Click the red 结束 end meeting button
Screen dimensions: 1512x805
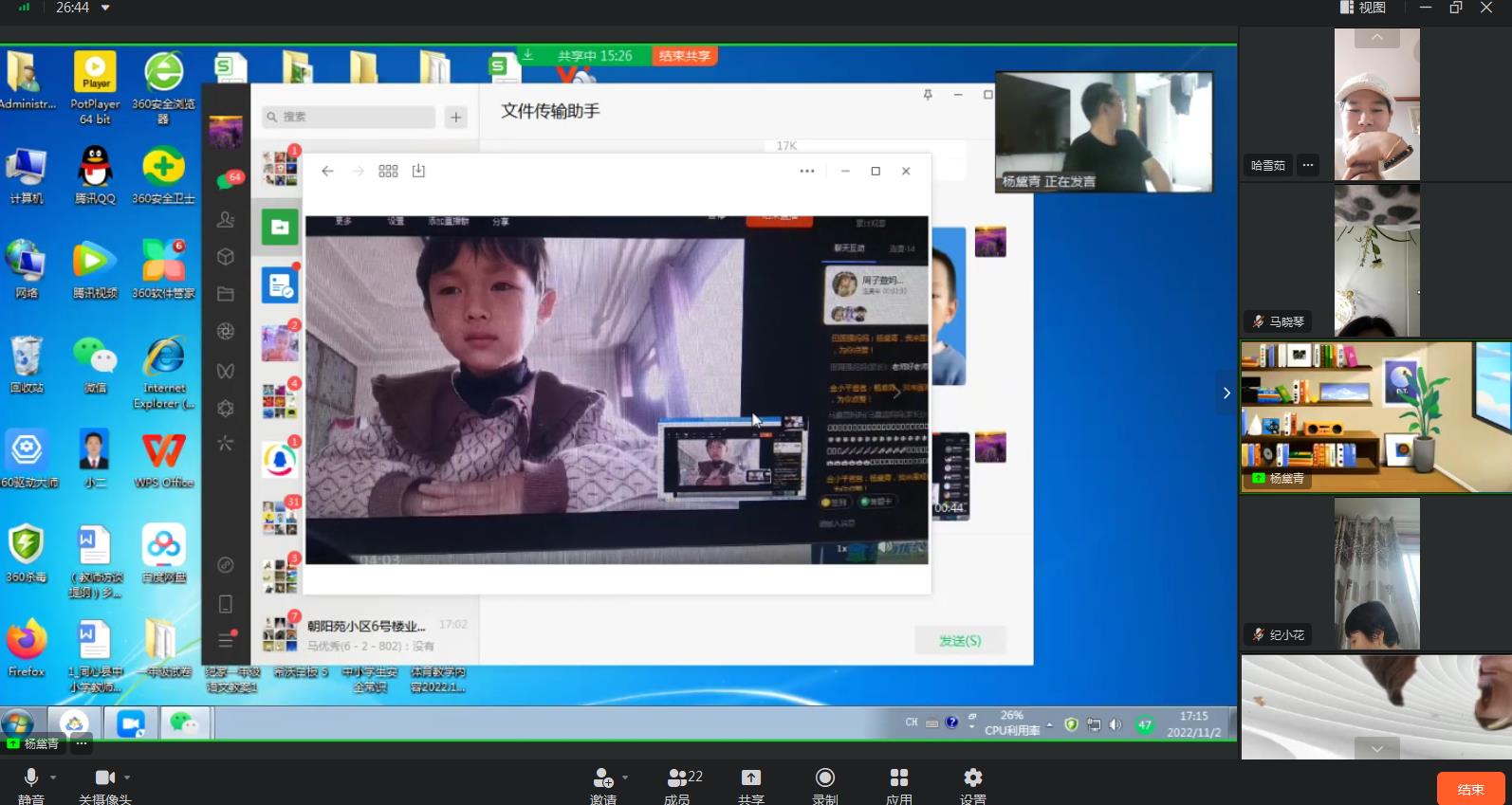click(x=1470, y=789)
